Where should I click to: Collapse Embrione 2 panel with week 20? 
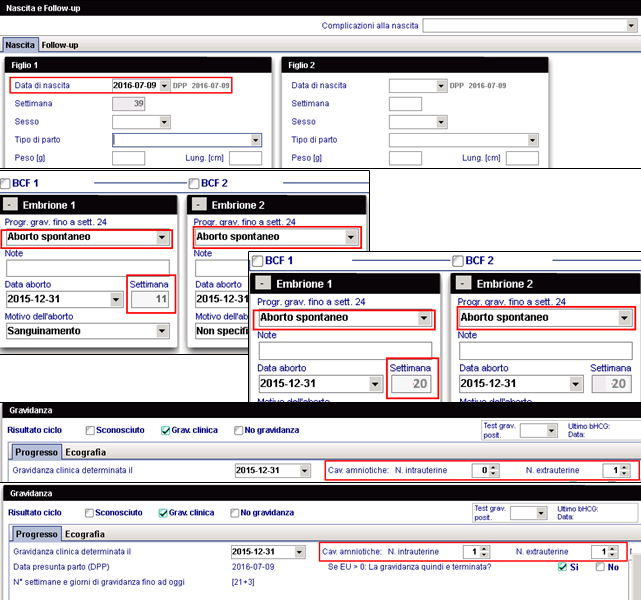point(464,283)
